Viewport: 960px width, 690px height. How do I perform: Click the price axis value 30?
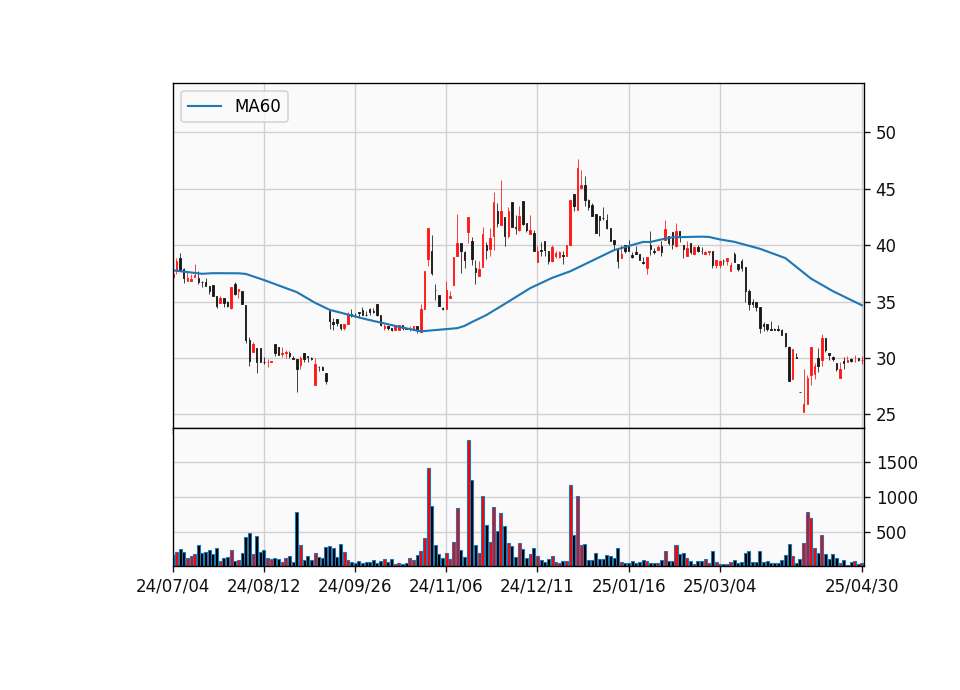click(x=886, y=359)
